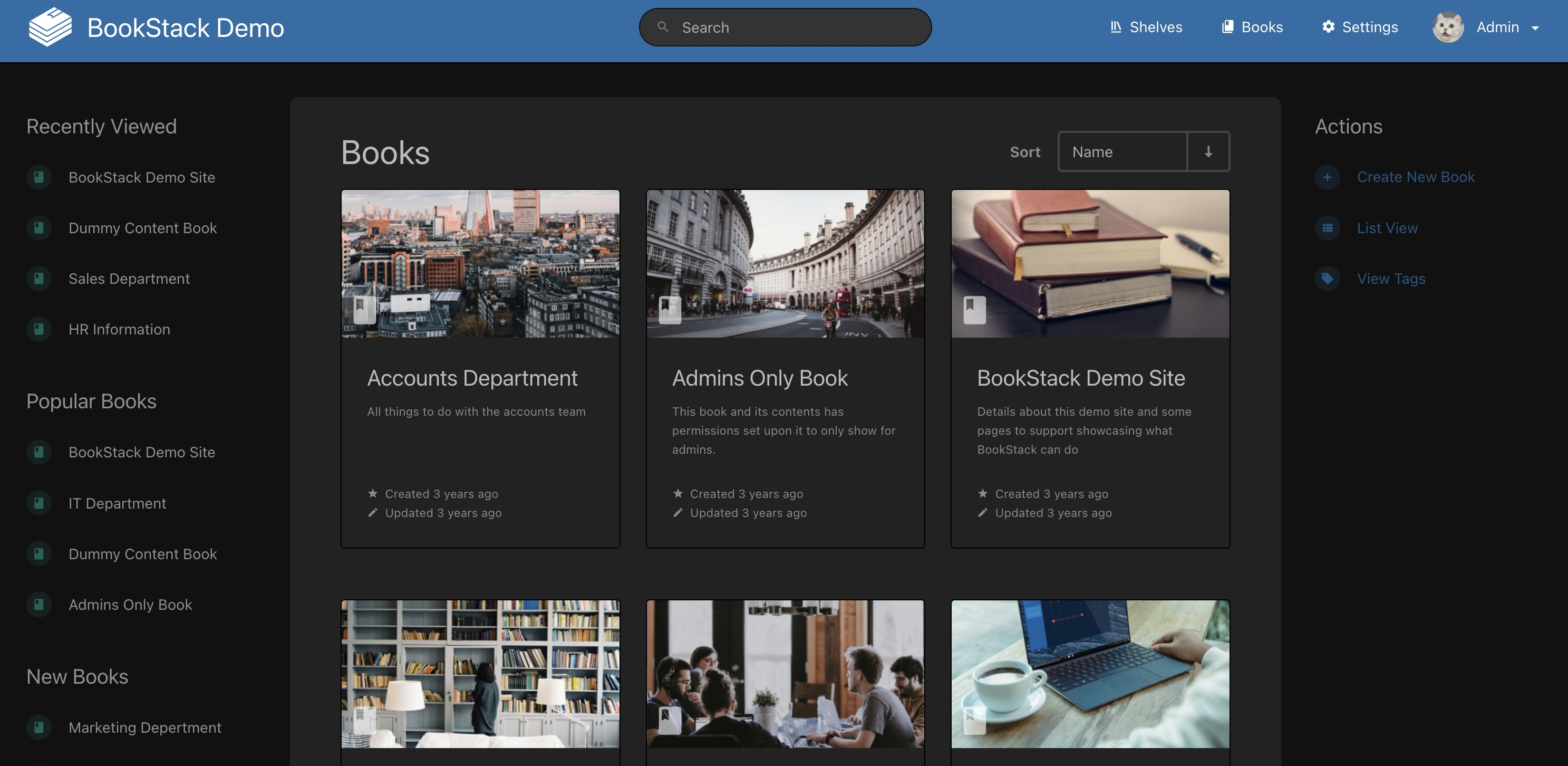Click the List View icon
The image size is (1568, 766).
(x=1327, y=228)
